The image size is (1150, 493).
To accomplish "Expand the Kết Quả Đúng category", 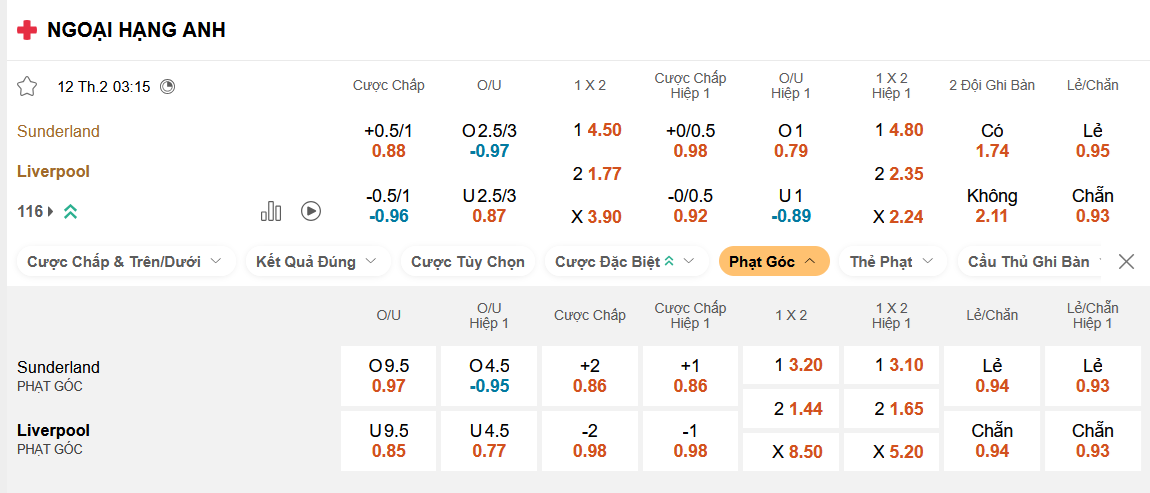I will point(316,262).
